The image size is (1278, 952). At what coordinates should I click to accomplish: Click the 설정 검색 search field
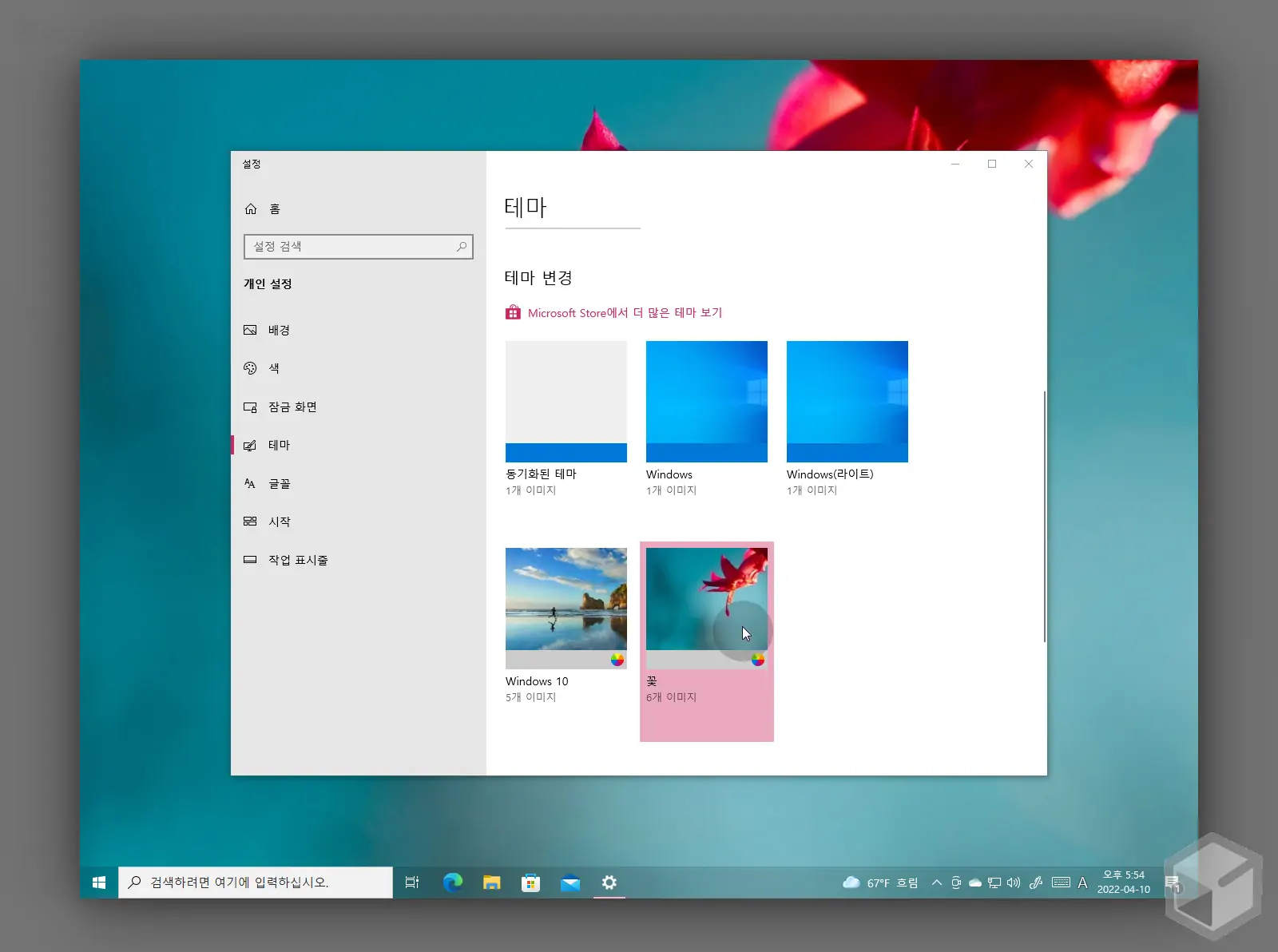pos(351,247)
